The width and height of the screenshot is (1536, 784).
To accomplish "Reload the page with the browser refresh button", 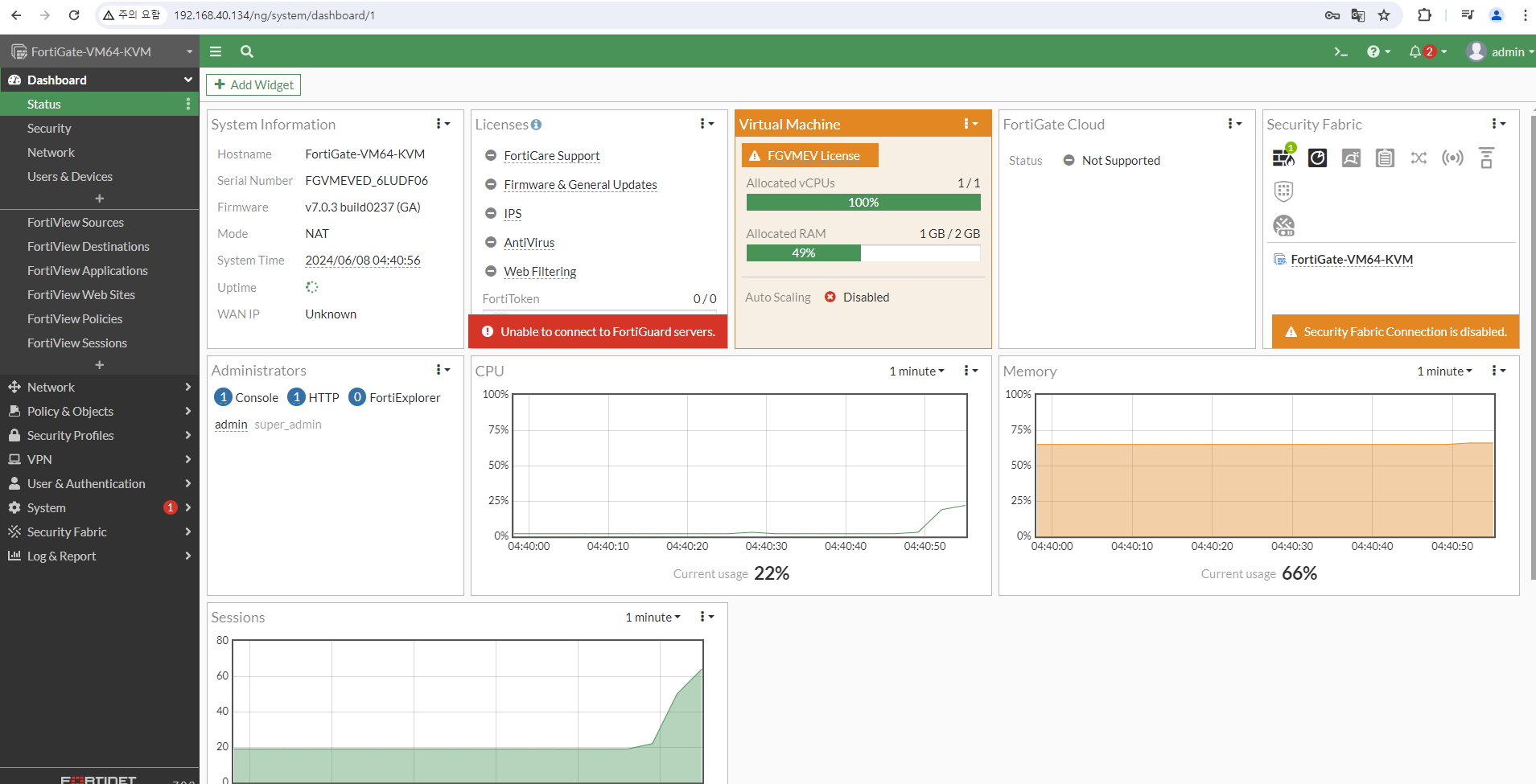I will [x=74, y=15].
